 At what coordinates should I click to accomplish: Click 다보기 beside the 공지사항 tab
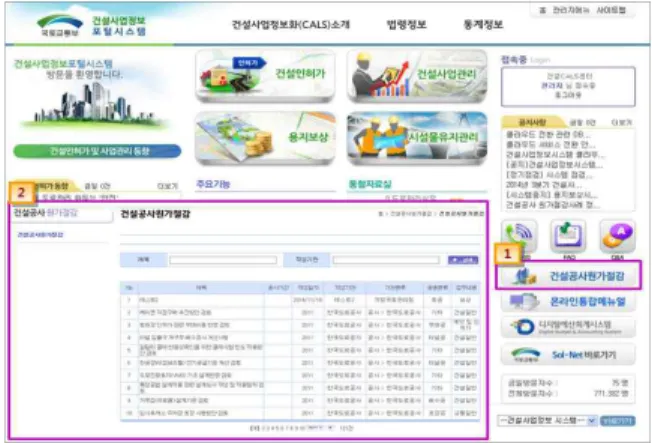coord(621,123)
